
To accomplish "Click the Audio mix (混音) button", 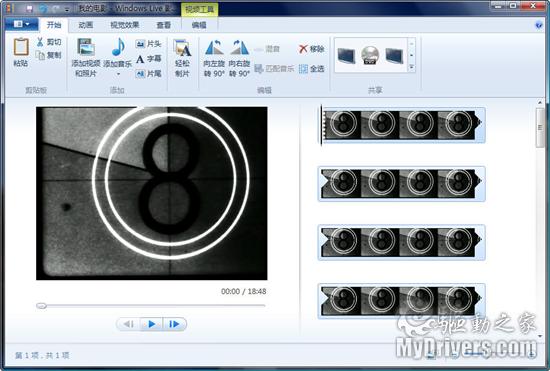I will (267, 49).
